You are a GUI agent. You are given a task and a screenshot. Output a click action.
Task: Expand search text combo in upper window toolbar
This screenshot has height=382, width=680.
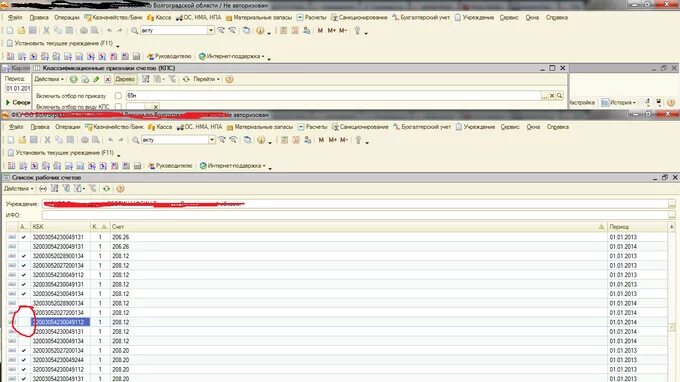pos(211,30)
